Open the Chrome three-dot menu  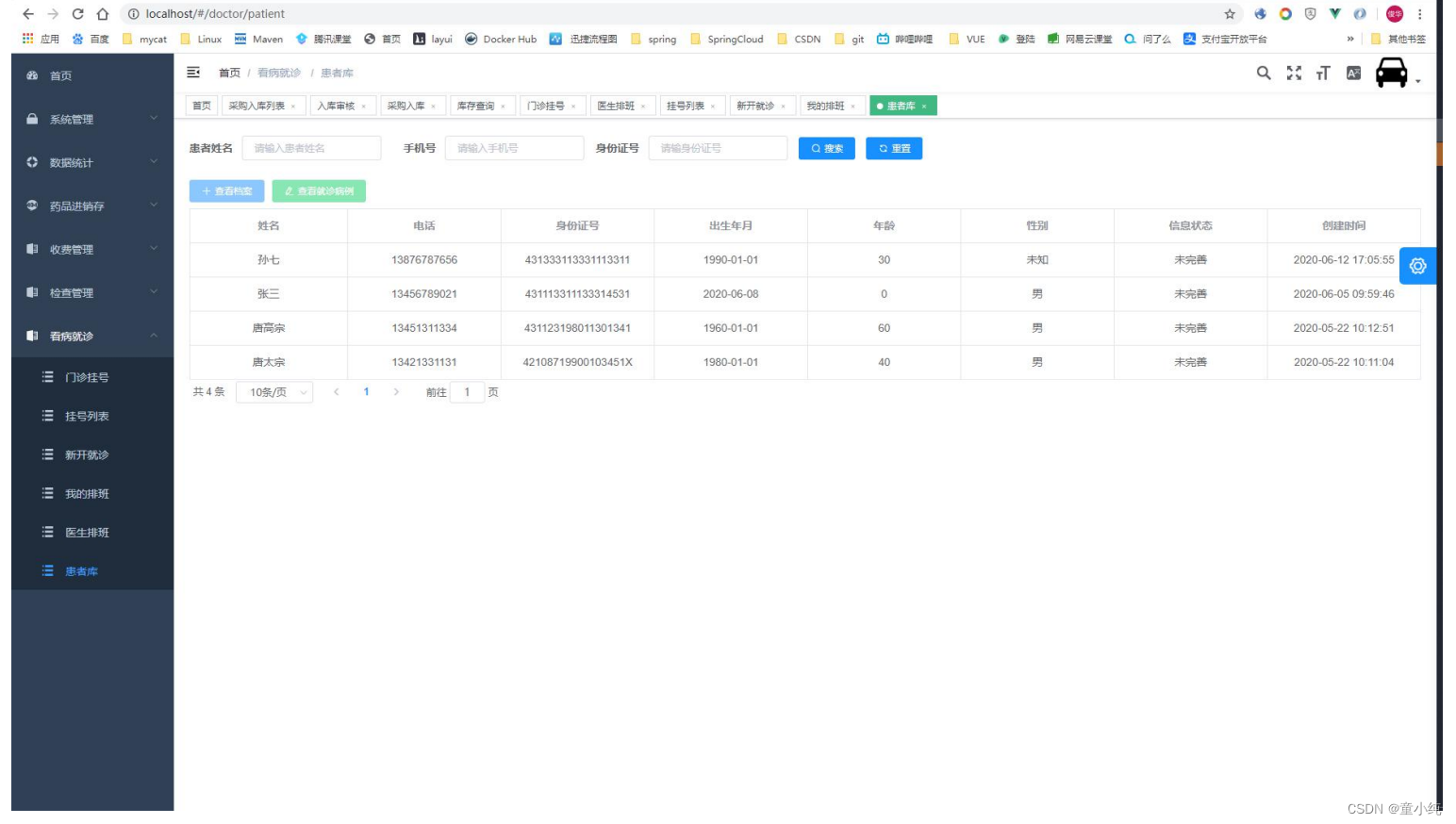coord(1419,14)
